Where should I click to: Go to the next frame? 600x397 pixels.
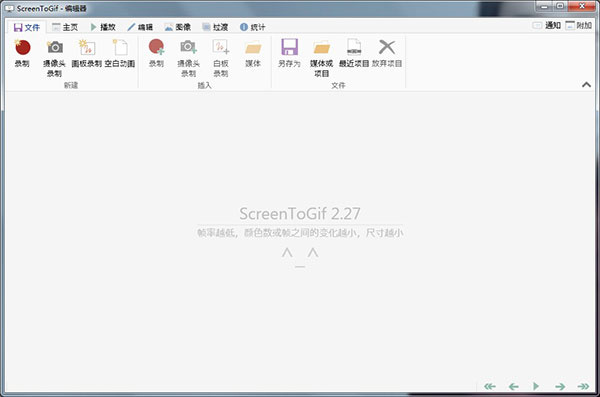560,386
